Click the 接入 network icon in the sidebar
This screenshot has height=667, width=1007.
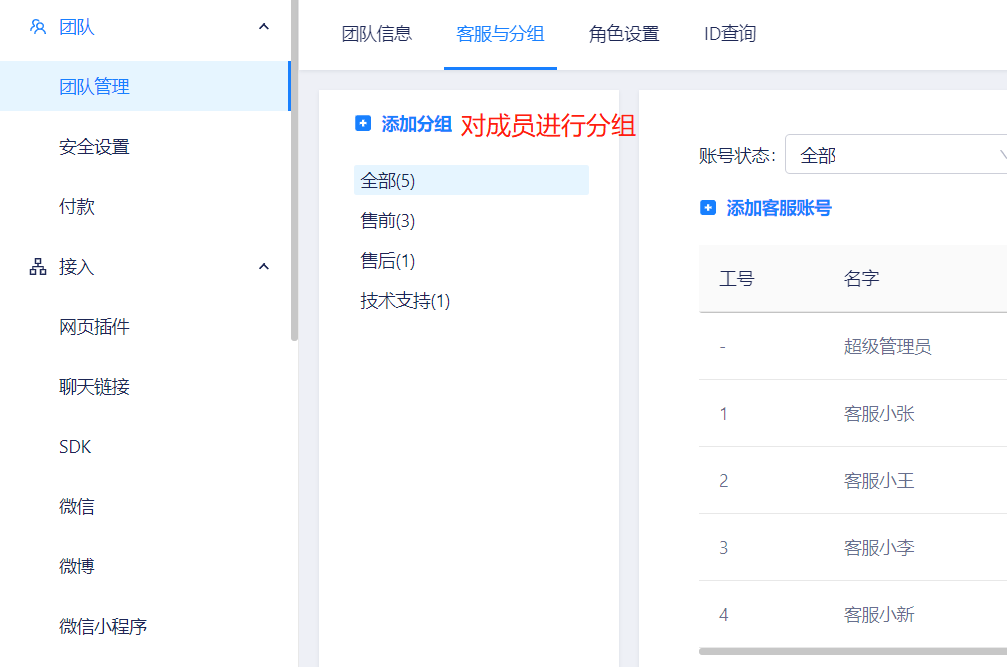click(x=38, y=266)
